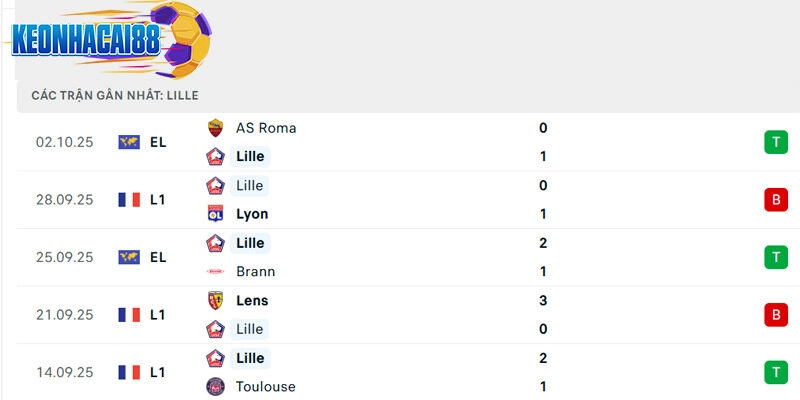Click the green T badge for the AS Roma match
The height and width of the screenshot is (400, 800).
[x=775, y=142]
